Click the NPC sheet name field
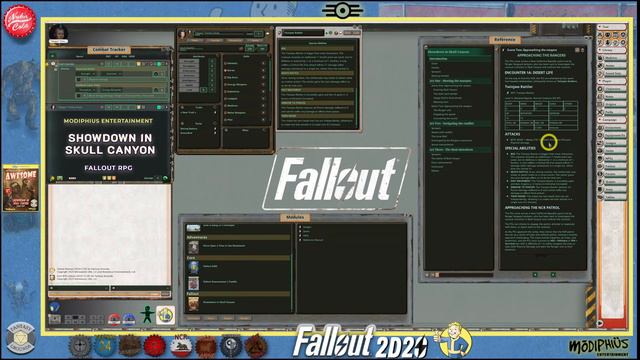Viewport: 640px width, 360px height. (304, 33)
